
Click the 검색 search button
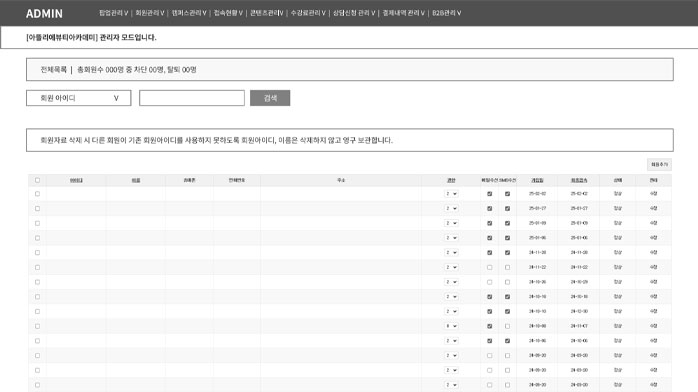(270, 98)
